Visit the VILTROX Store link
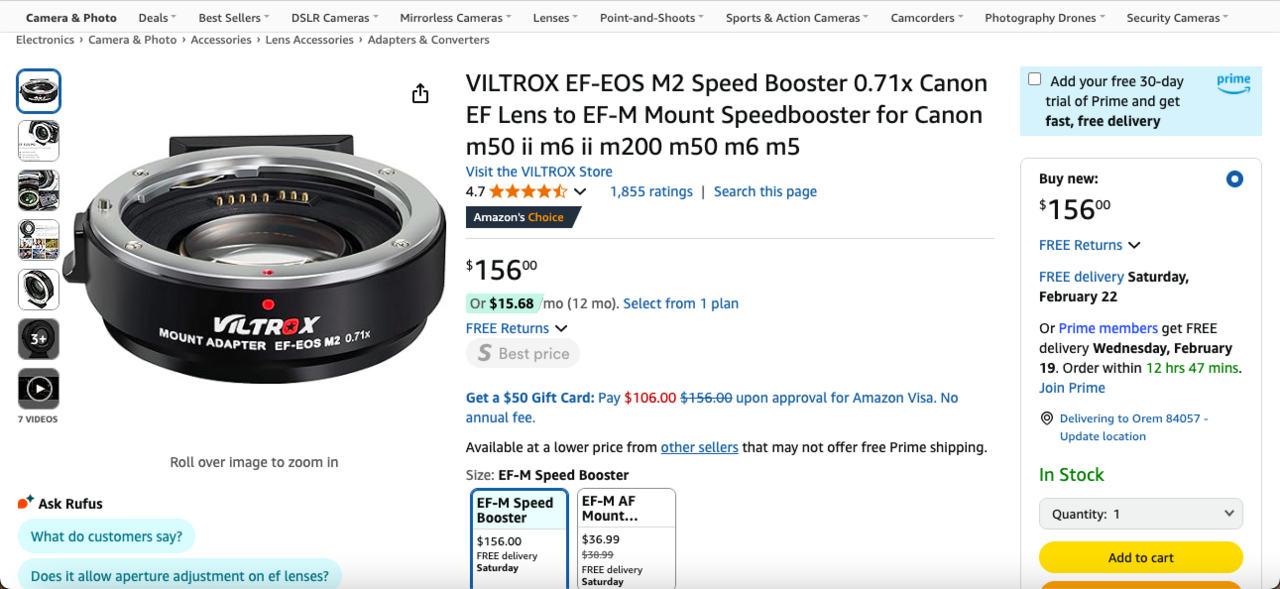Screen dimensions: 1280x589 539,171
